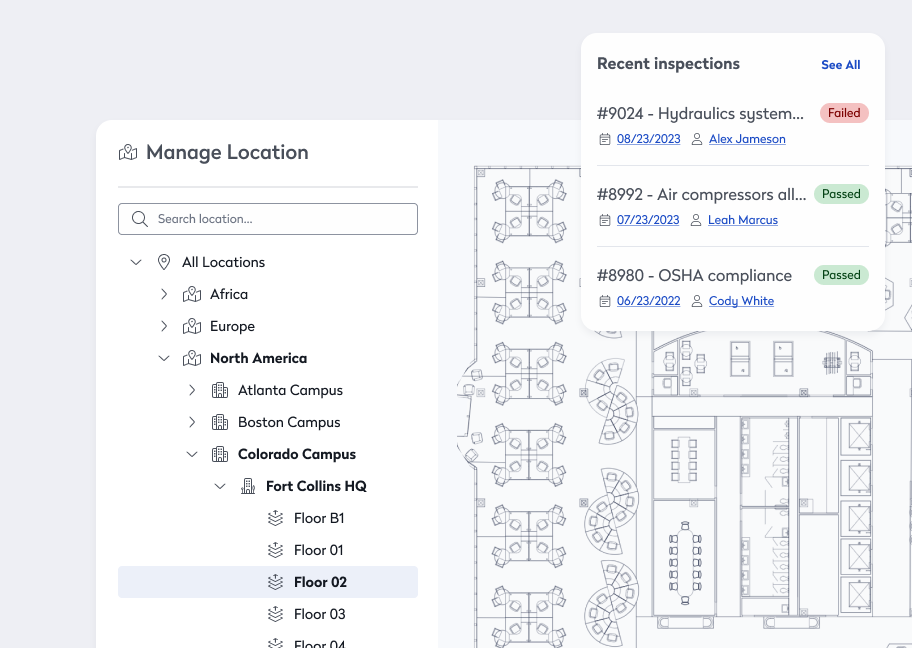Click the Colorado Campus building icon
The image size is (912, 648).
220,454
